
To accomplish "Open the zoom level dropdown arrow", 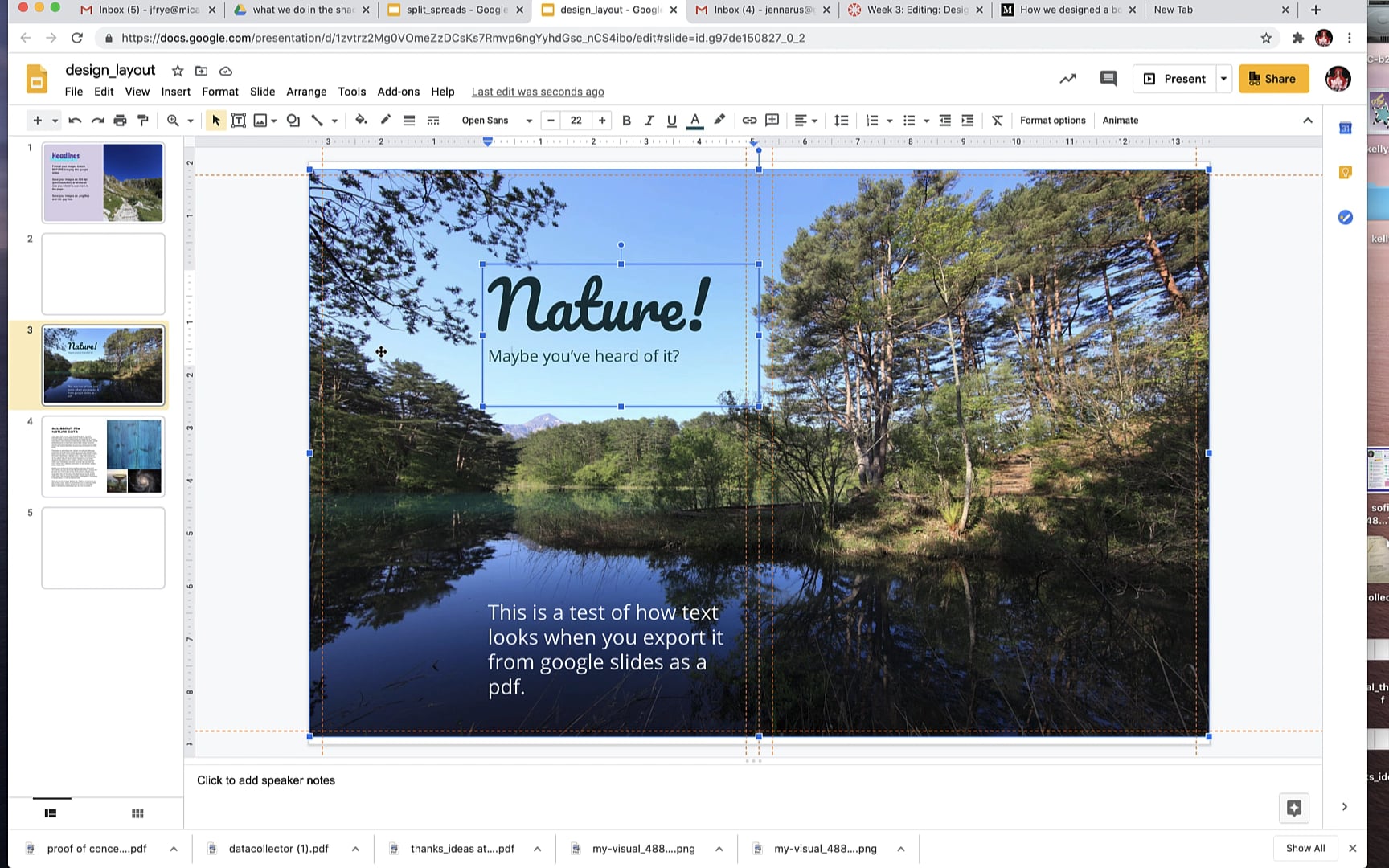I will (191, 121).
